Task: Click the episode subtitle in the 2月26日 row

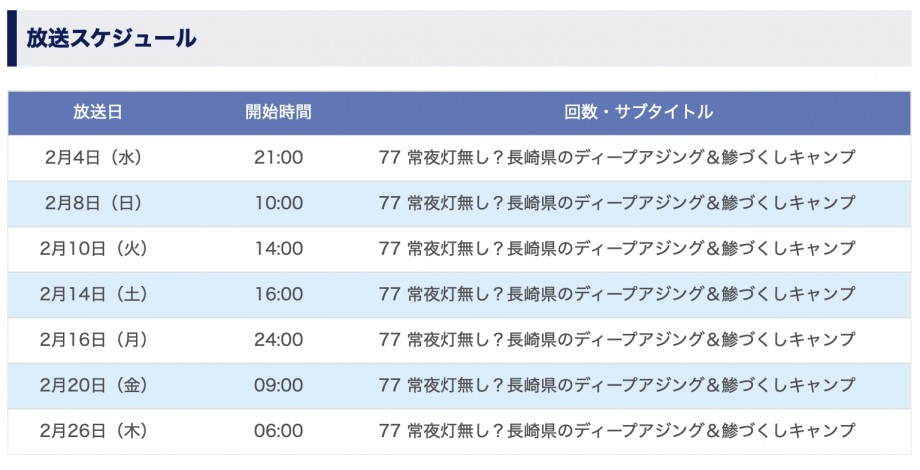Action: [x=618, y=431]
